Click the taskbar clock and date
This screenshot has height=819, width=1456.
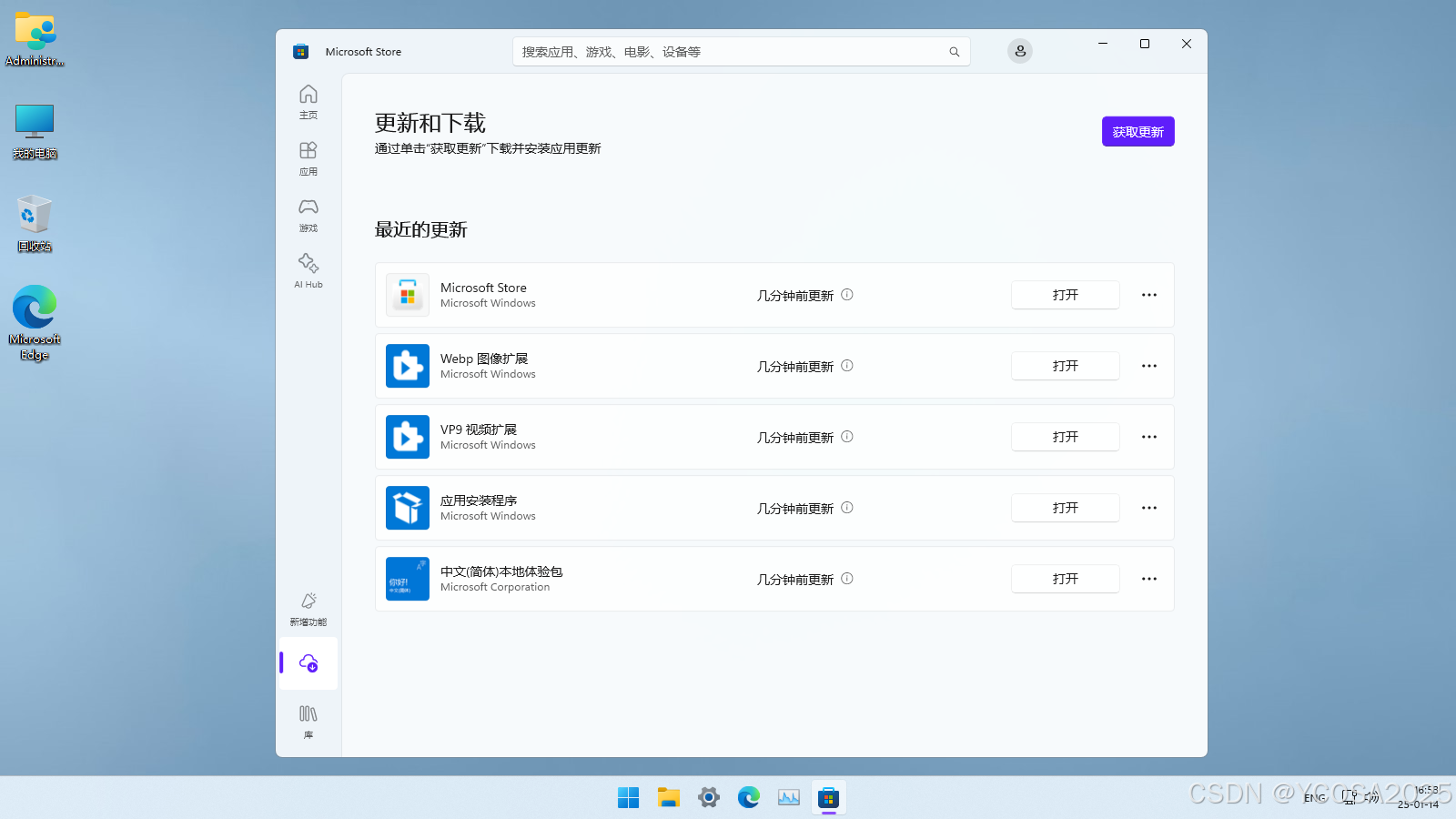[x=1420, y=797]
